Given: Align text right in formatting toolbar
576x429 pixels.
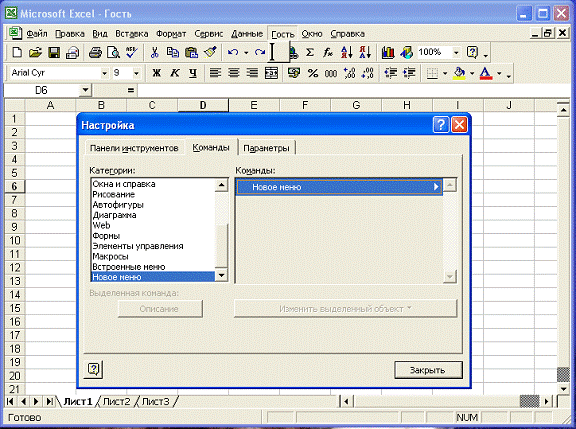Looking at the screenshot, I should (252, 73).
